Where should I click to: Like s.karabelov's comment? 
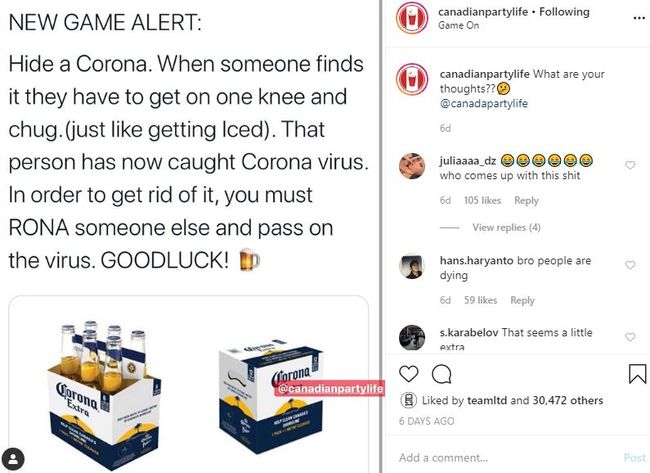coord(630,337)
